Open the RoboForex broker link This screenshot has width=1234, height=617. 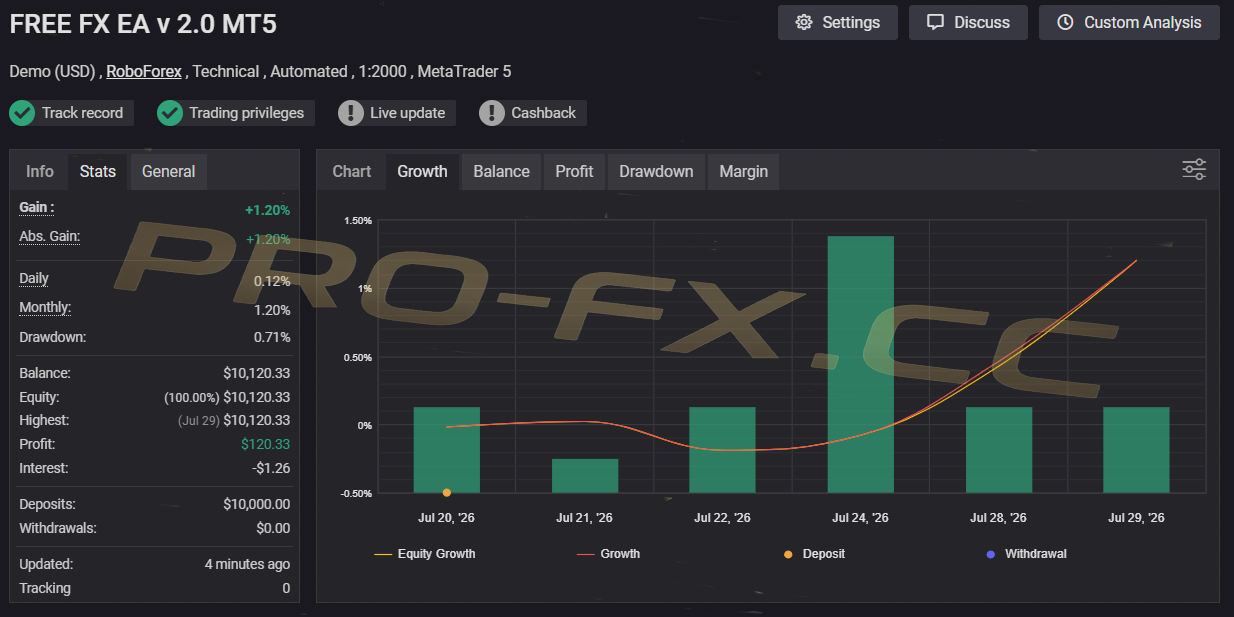(144, 71)
